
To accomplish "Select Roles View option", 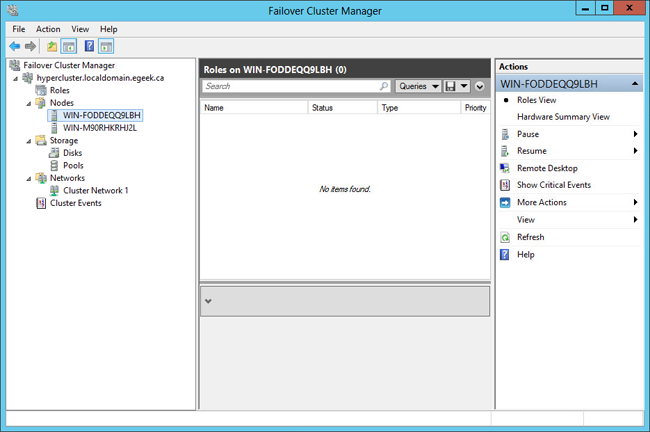I will pos(536,100).
